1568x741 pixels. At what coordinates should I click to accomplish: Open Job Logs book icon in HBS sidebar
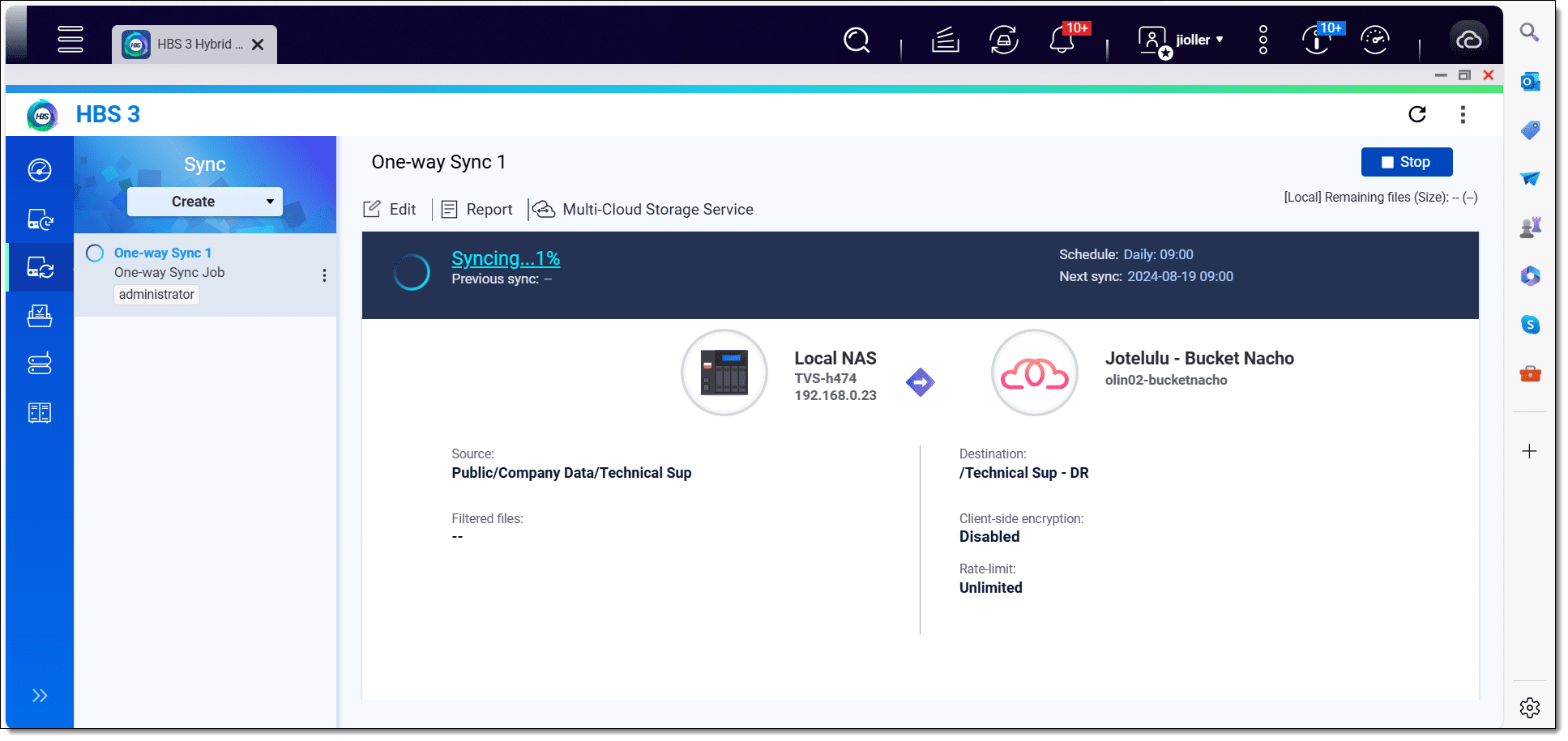click(x=40, y=413)
